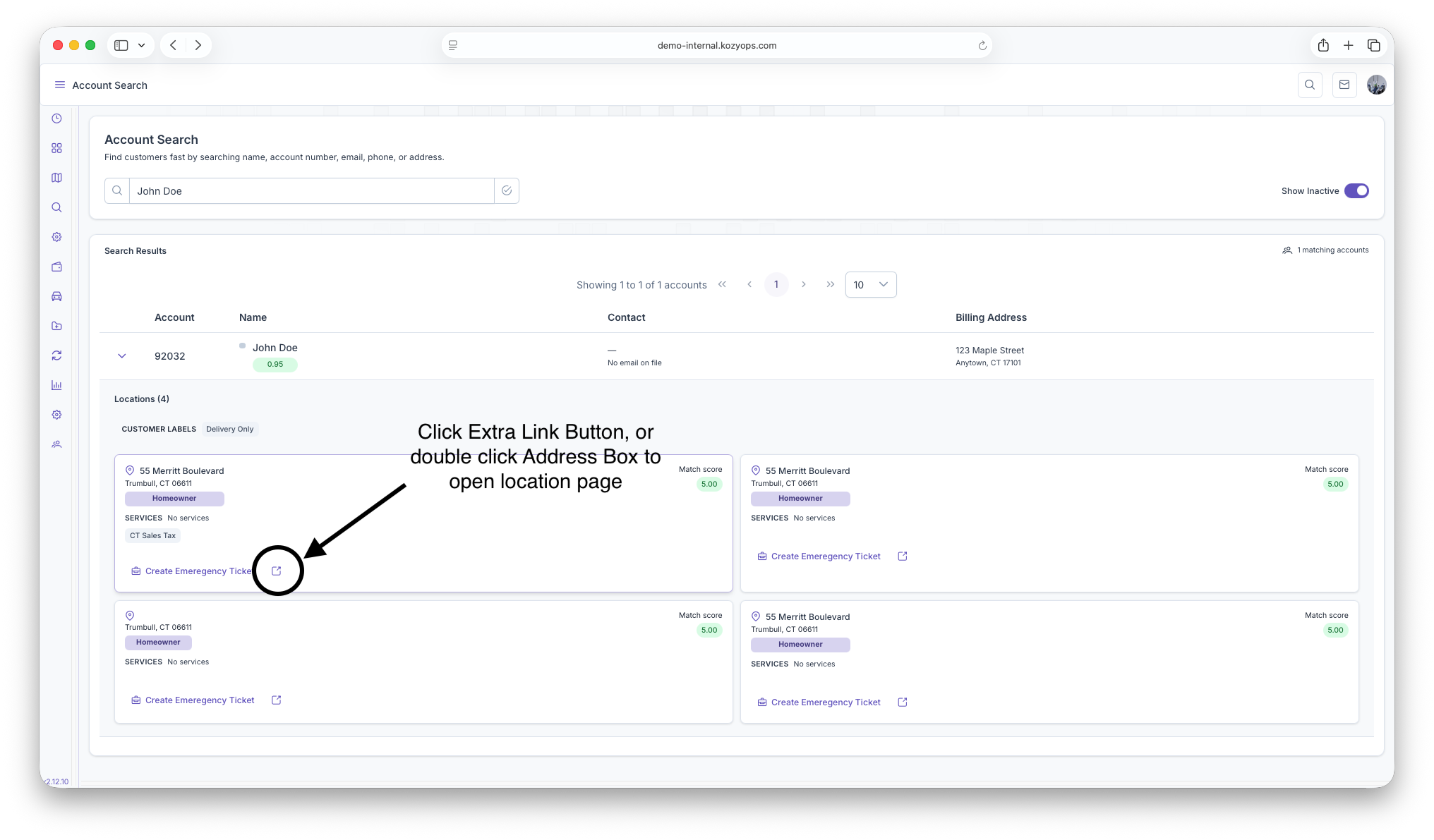
Task: Go to the next page arrow in pagination
Action: (x=803, y=284)
